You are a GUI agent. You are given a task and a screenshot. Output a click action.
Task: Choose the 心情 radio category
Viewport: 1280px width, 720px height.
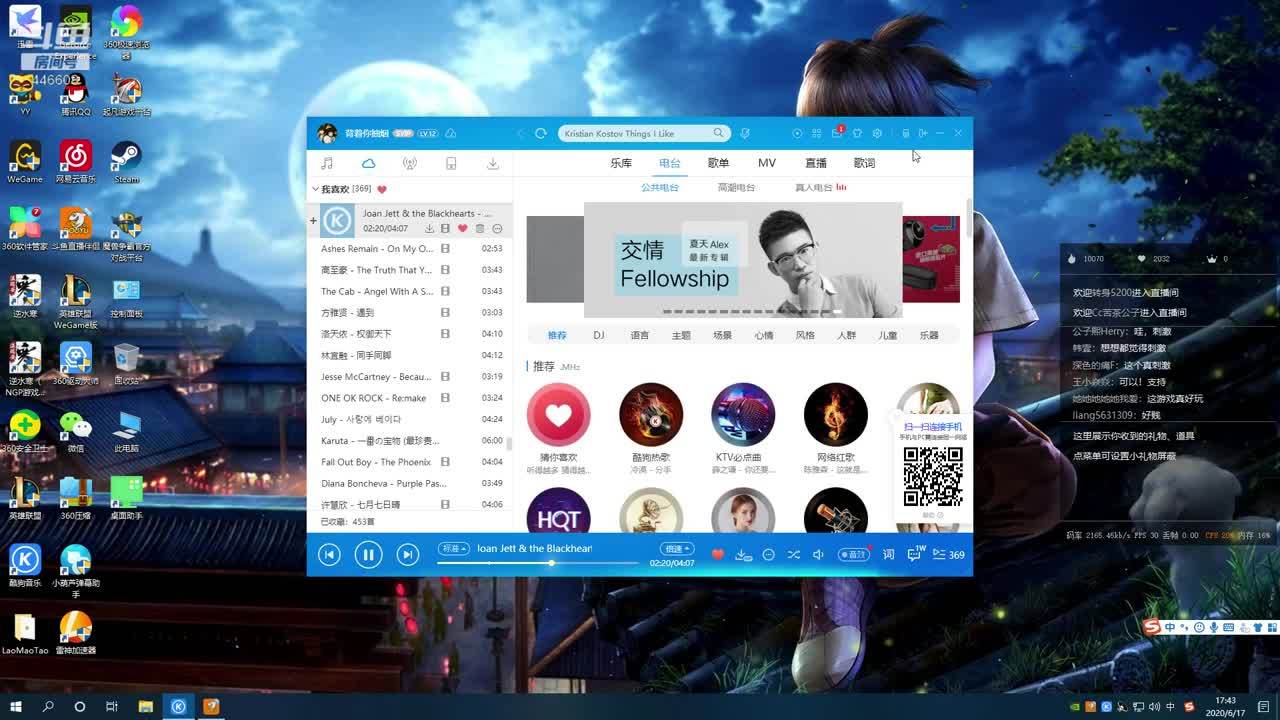pyautogui.click(x=764, y=335)
